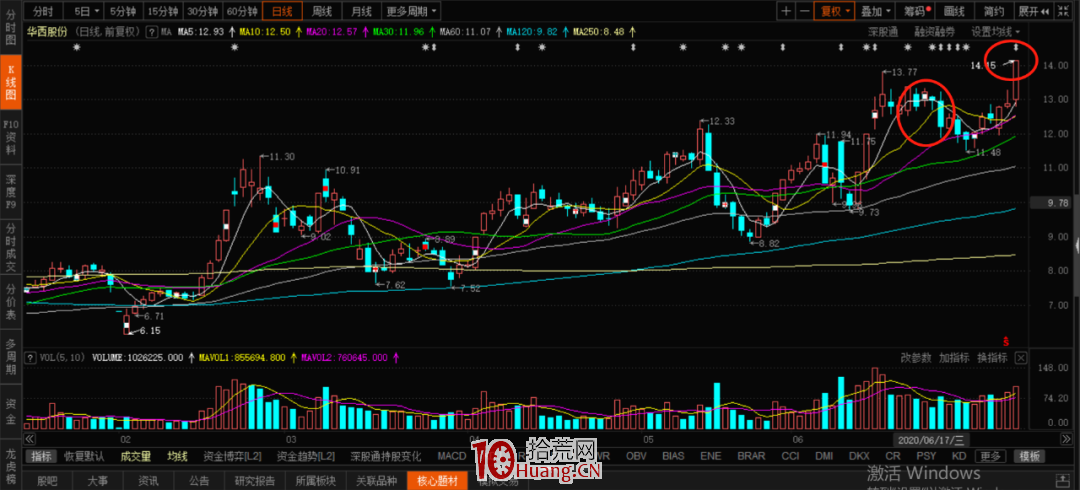The height and width of the screenshot is (490, 1080).
Task: Click the rightmost info marker above latest candle
Action: 1015,47
